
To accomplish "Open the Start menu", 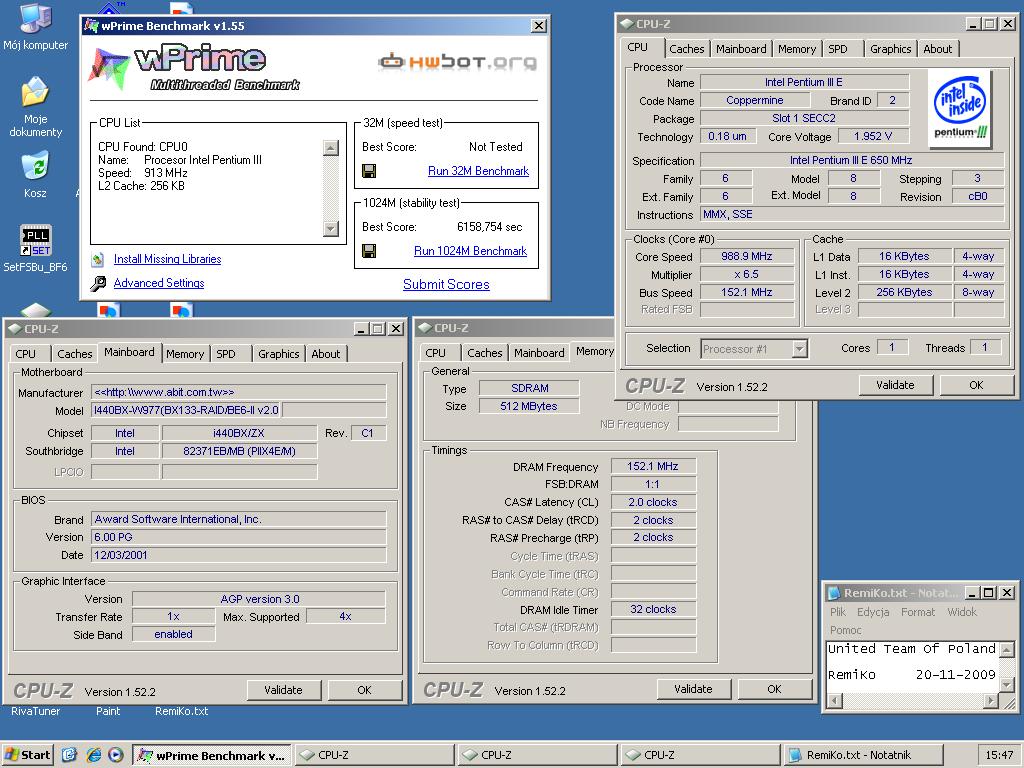I will [27, 755].
